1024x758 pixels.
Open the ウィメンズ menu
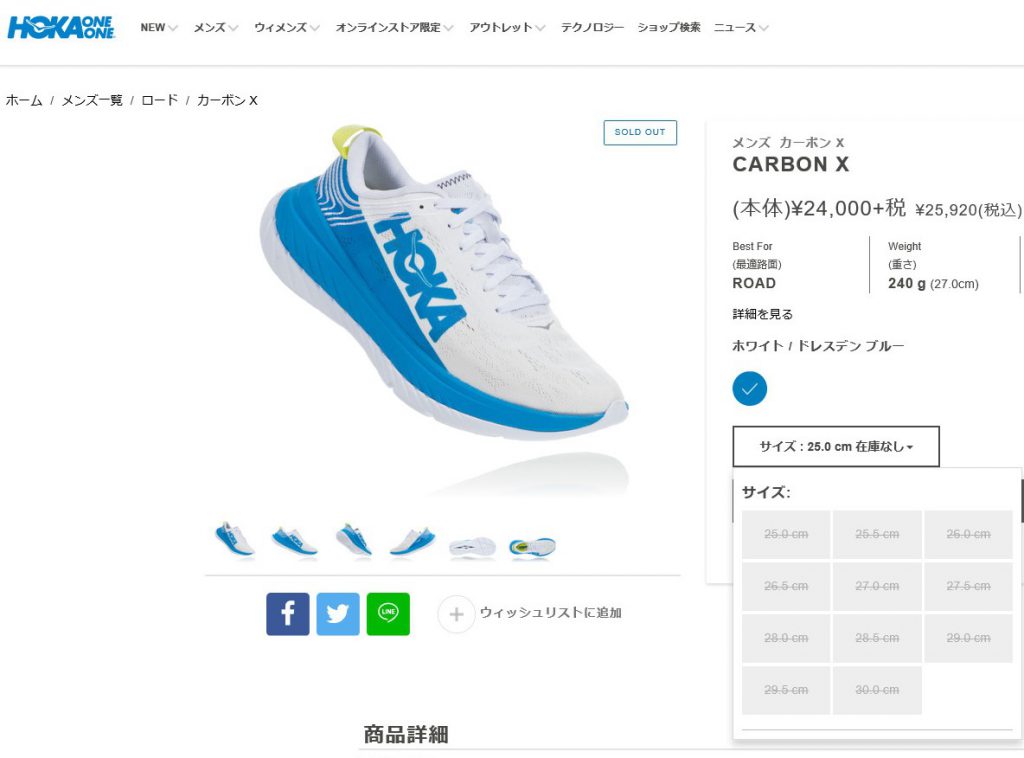point(287,27)
